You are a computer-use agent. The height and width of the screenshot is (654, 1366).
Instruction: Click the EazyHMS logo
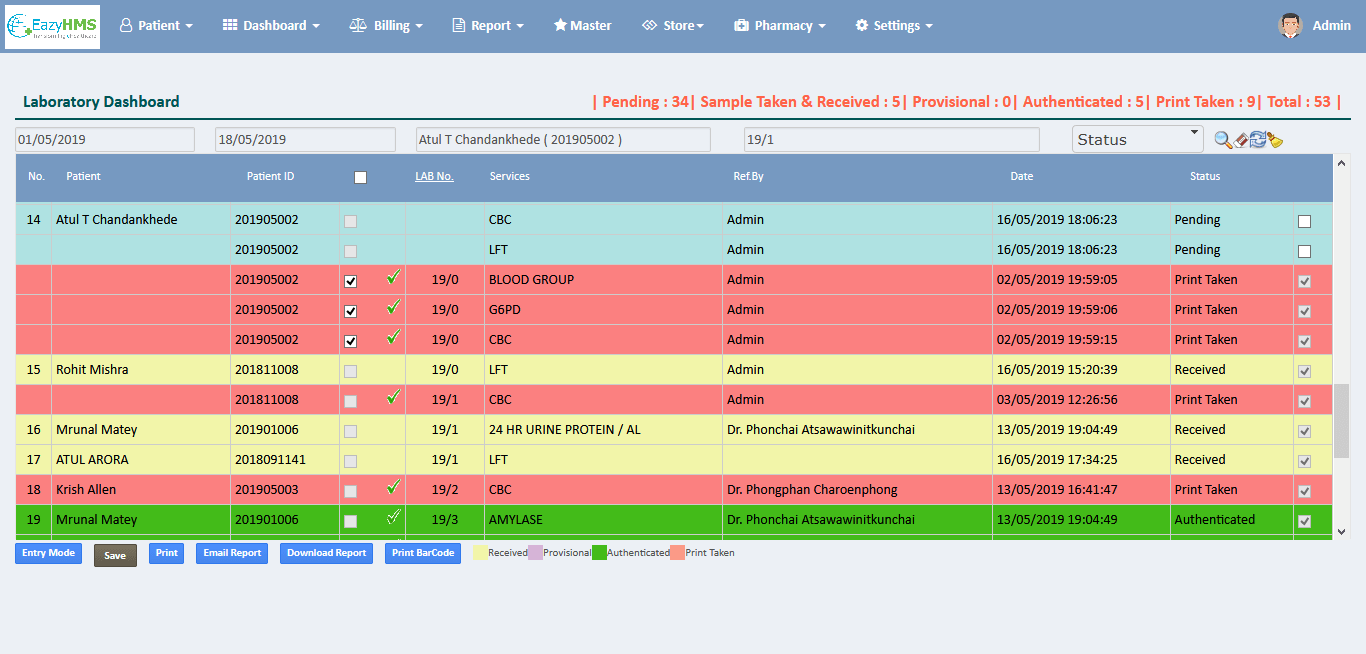(x=52, y=26)
